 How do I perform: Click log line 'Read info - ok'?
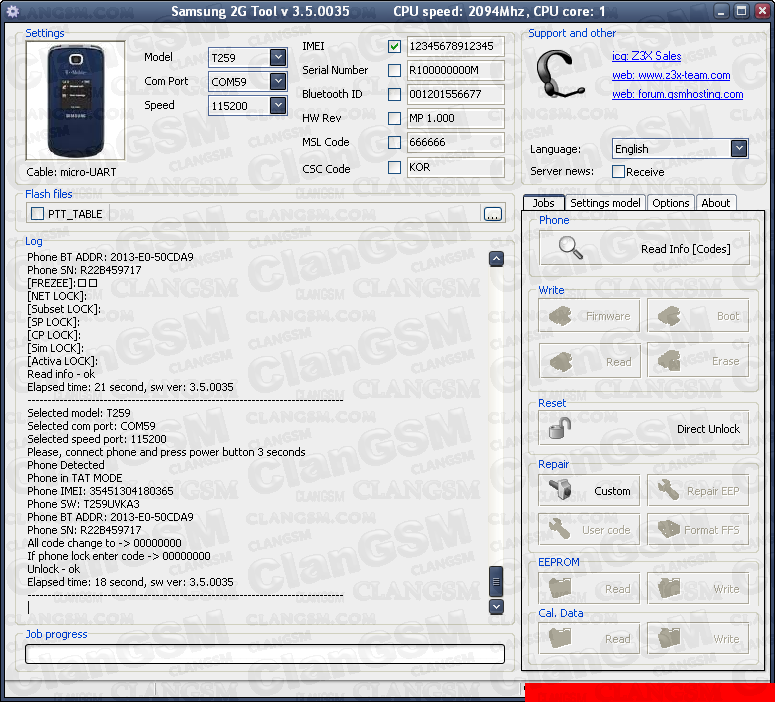[x=61, y=374]
